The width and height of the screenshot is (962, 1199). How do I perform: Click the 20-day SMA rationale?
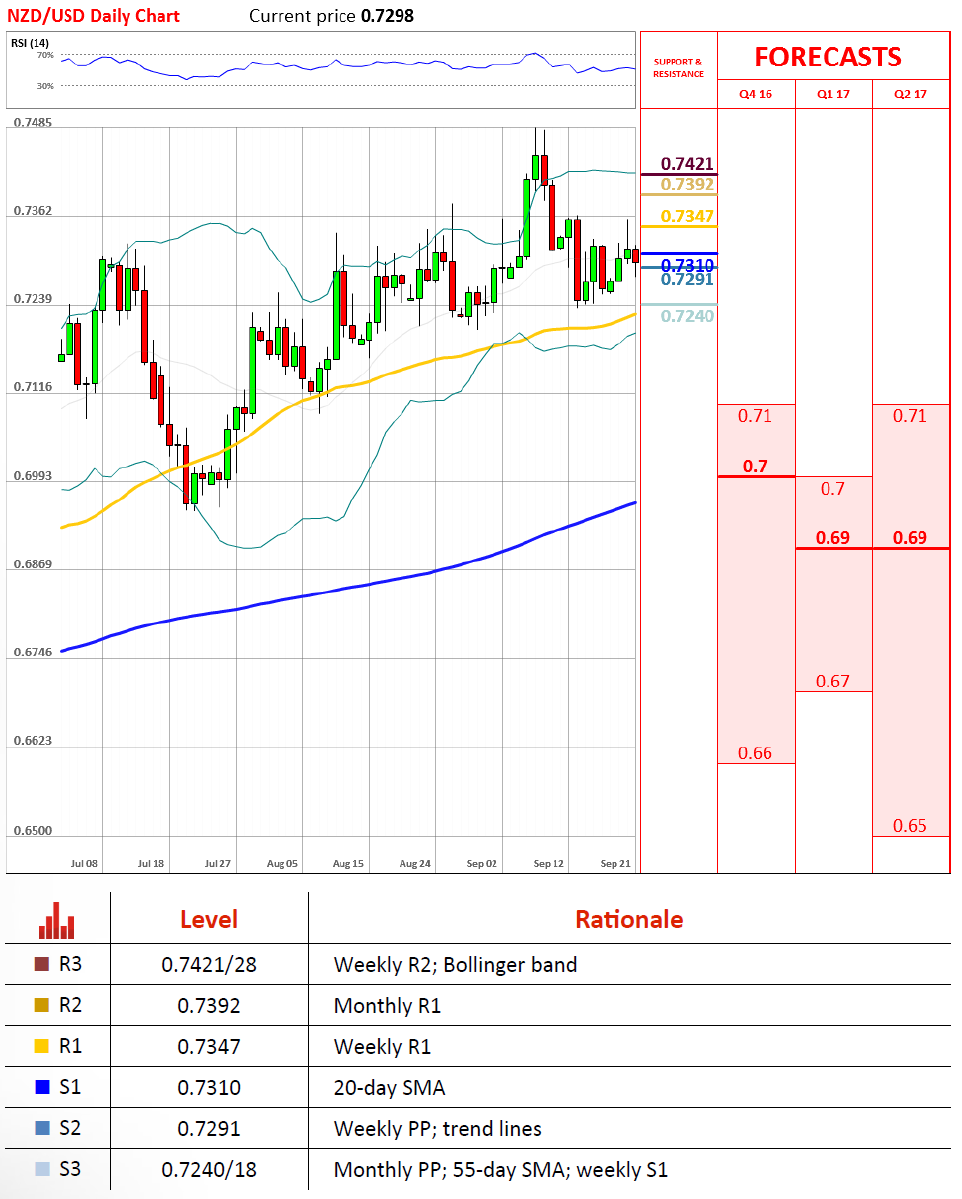tap(389, 1088)
